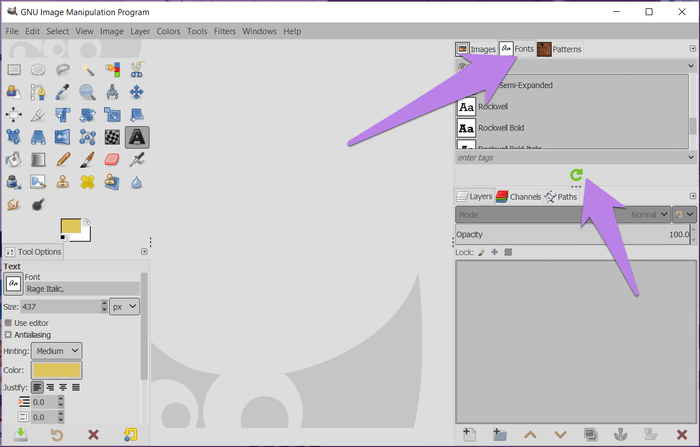Viewport: 700px width, 447px height.
Task: Choose the Zoom magnifier tool
Action: click(87, 92)
